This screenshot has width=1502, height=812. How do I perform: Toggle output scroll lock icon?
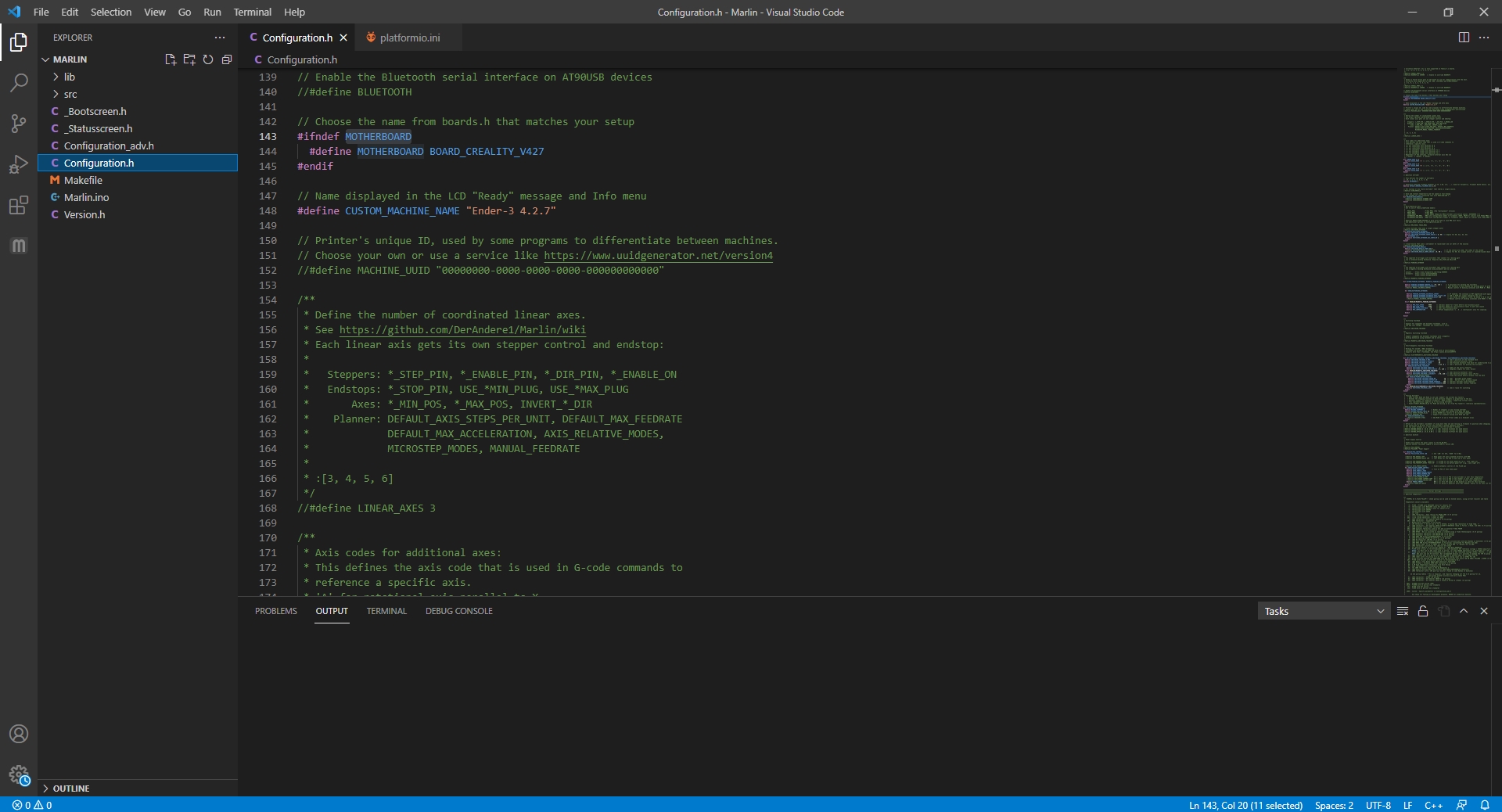[1423, 611]
